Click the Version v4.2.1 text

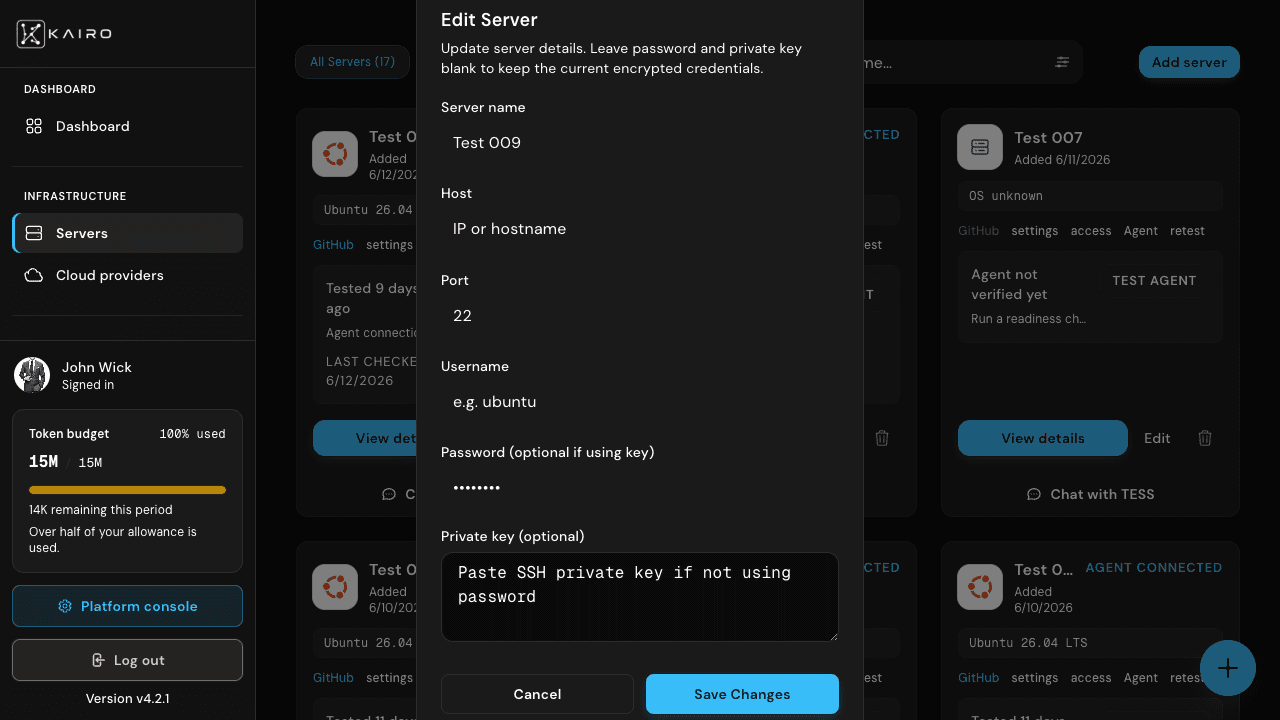point(127,698)
